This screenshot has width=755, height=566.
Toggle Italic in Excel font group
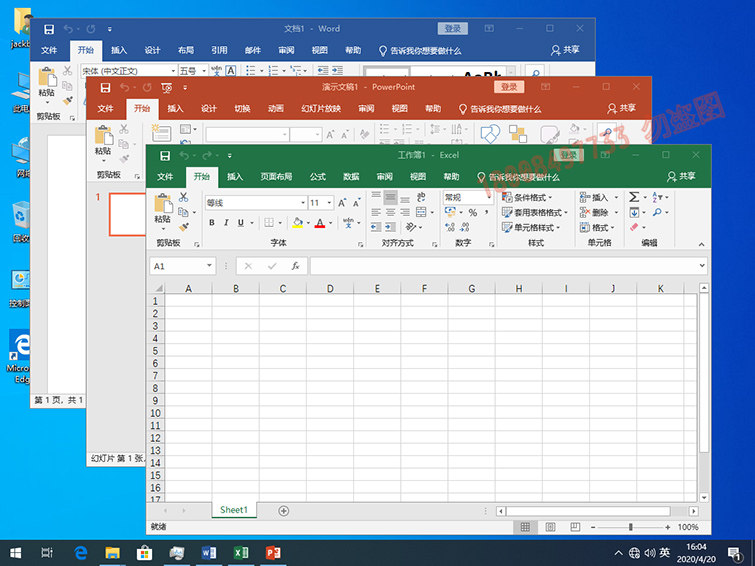coord(226,223)
